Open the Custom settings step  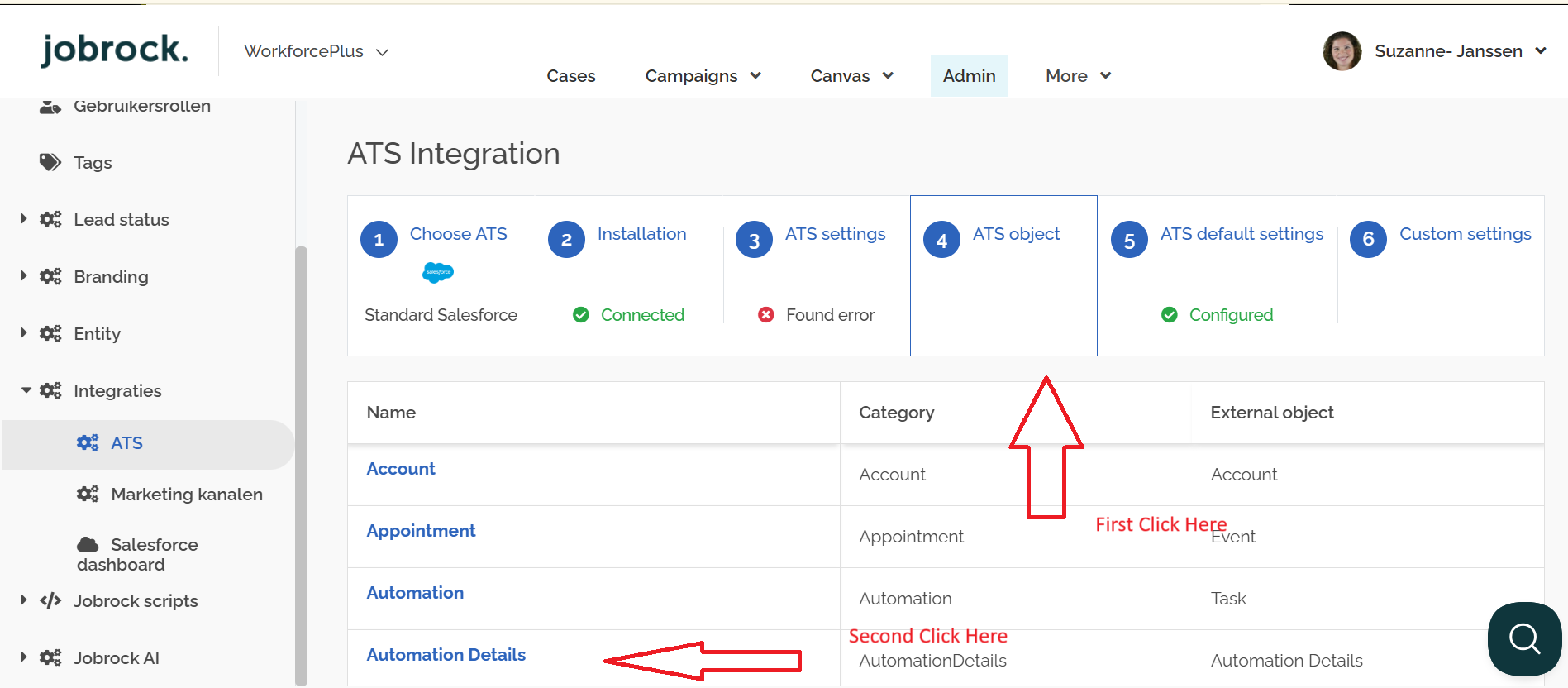[1465, 234]
